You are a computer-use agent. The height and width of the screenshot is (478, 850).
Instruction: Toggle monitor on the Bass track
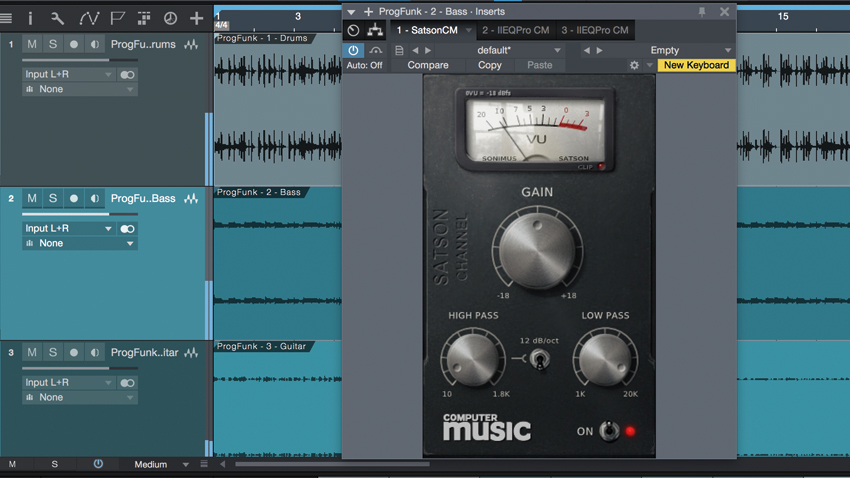pyautogui.click(x=95, y=198)
